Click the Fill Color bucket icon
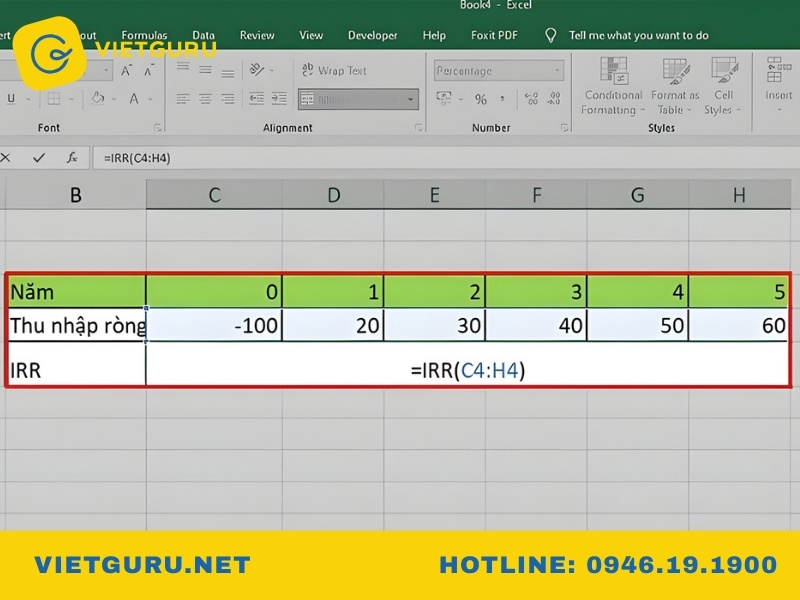Image resolution: width=800 pixels, height=600 pixels. tap(97, 98)
